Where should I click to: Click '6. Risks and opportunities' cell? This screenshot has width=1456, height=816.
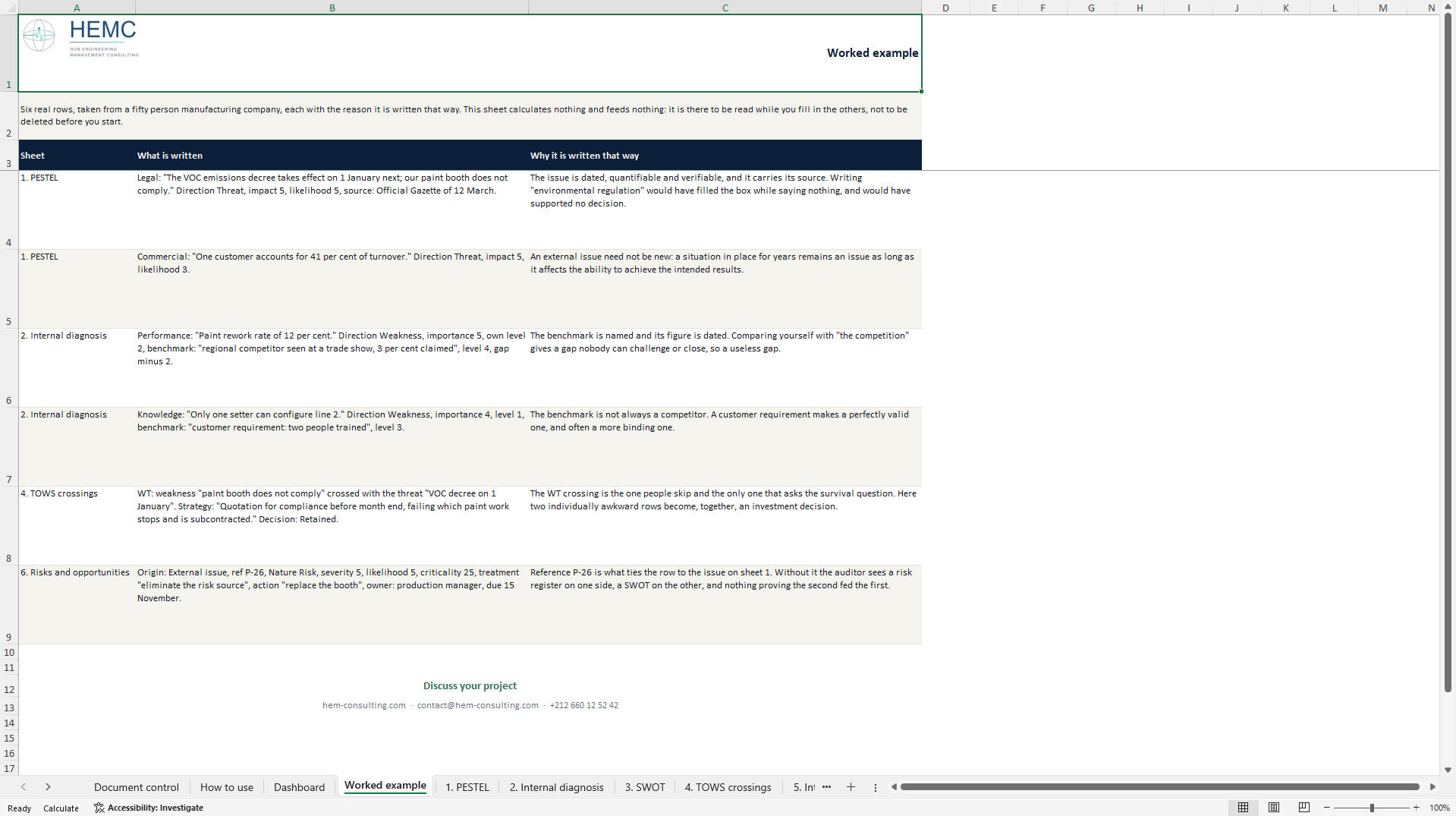77,604
